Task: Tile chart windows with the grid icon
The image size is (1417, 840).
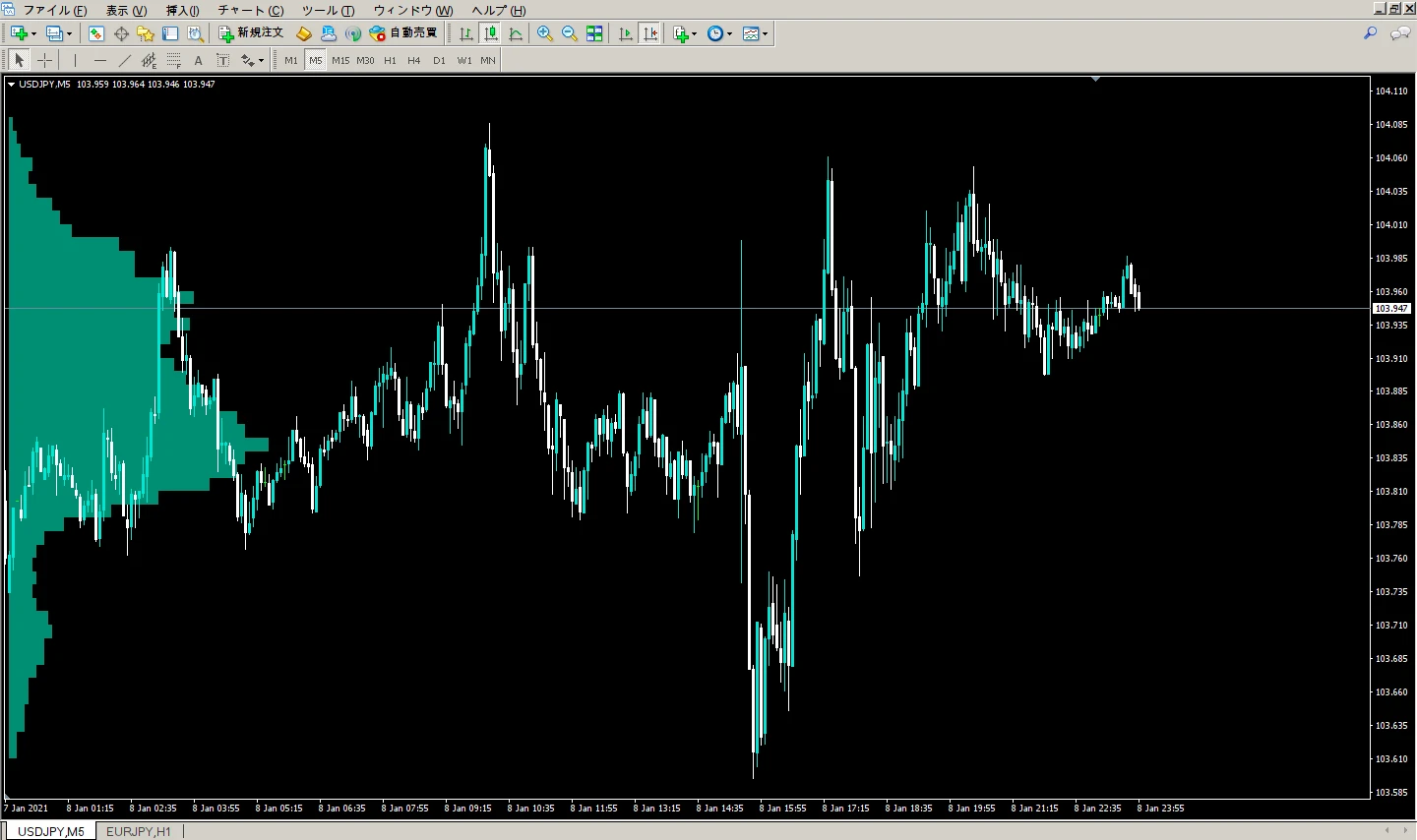Action: point(594,33)
